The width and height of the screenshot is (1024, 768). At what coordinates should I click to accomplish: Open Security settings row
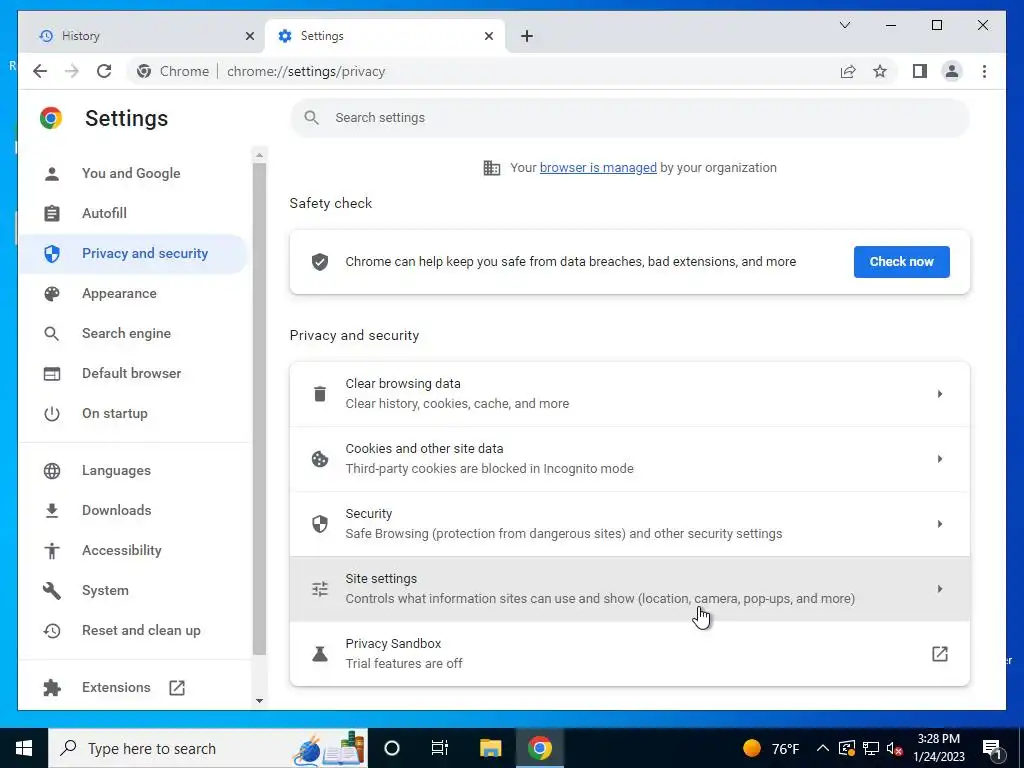tap(630, 524)
